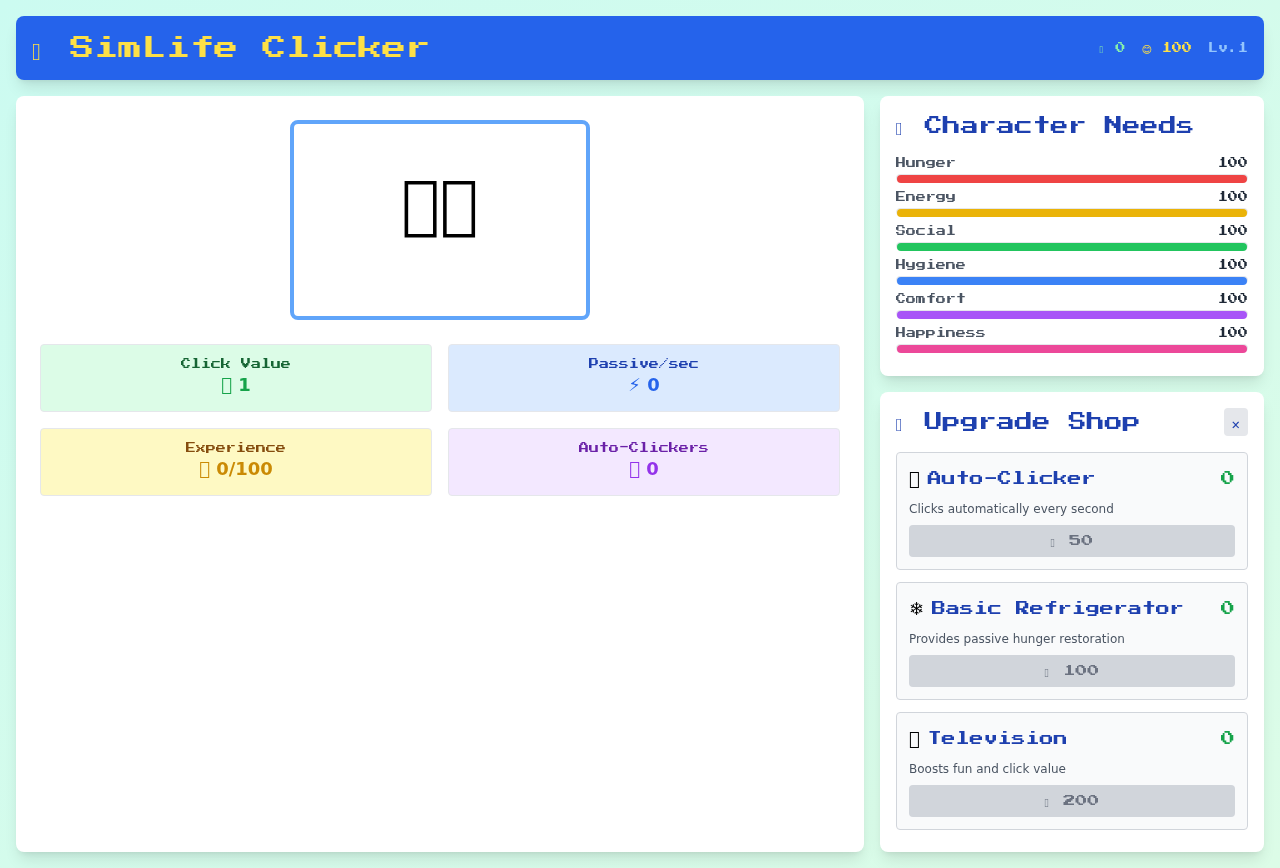The image size is (1280, 868).
Task: Click the Character Needs heading icon
Action: pos(899,128)
